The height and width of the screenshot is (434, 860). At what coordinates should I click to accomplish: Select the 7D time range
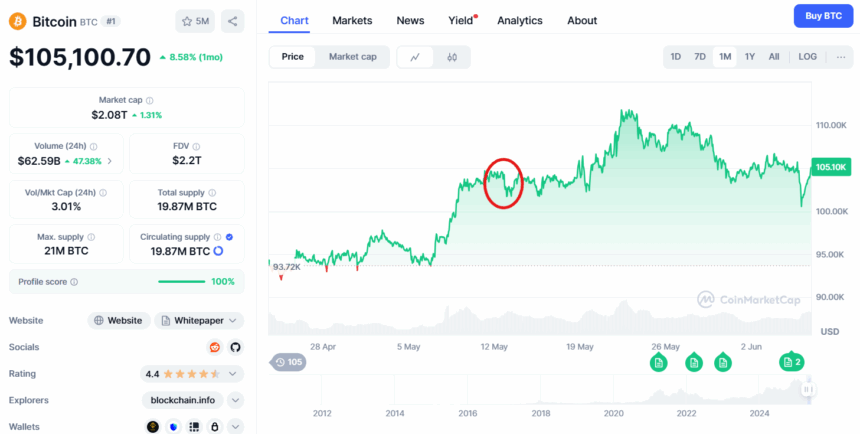(700, 57)
